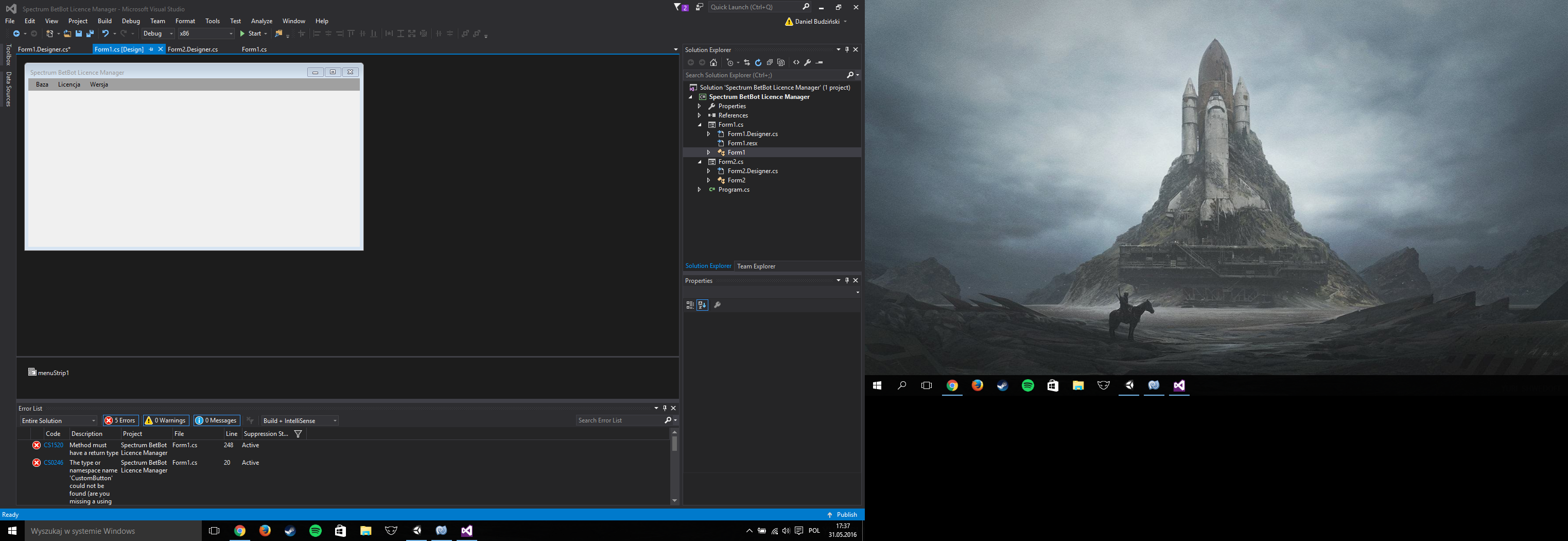Click the Find in Files toolbar icon

point(279,33)
